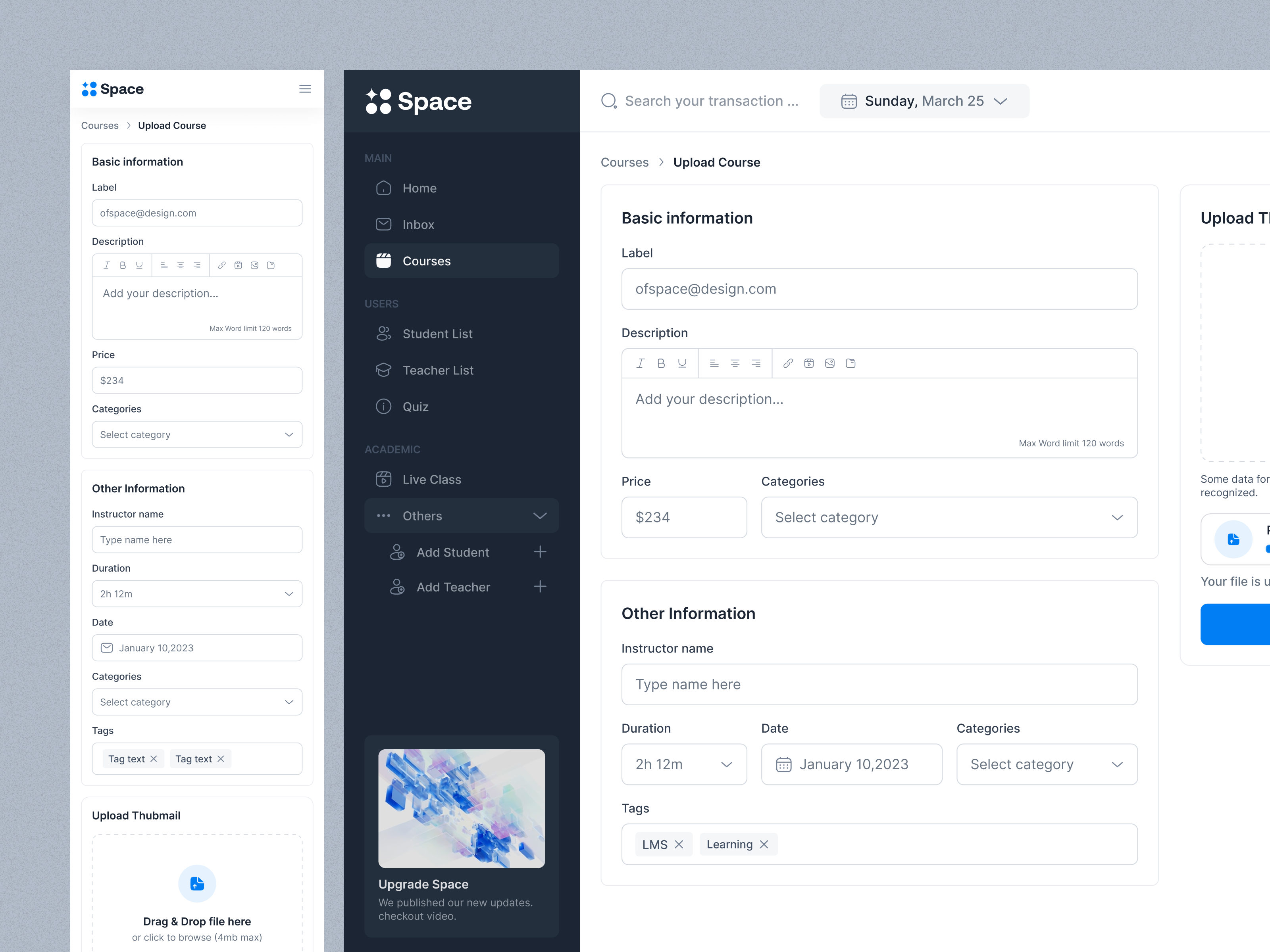Remove the Learning tag

coord(764,844)
